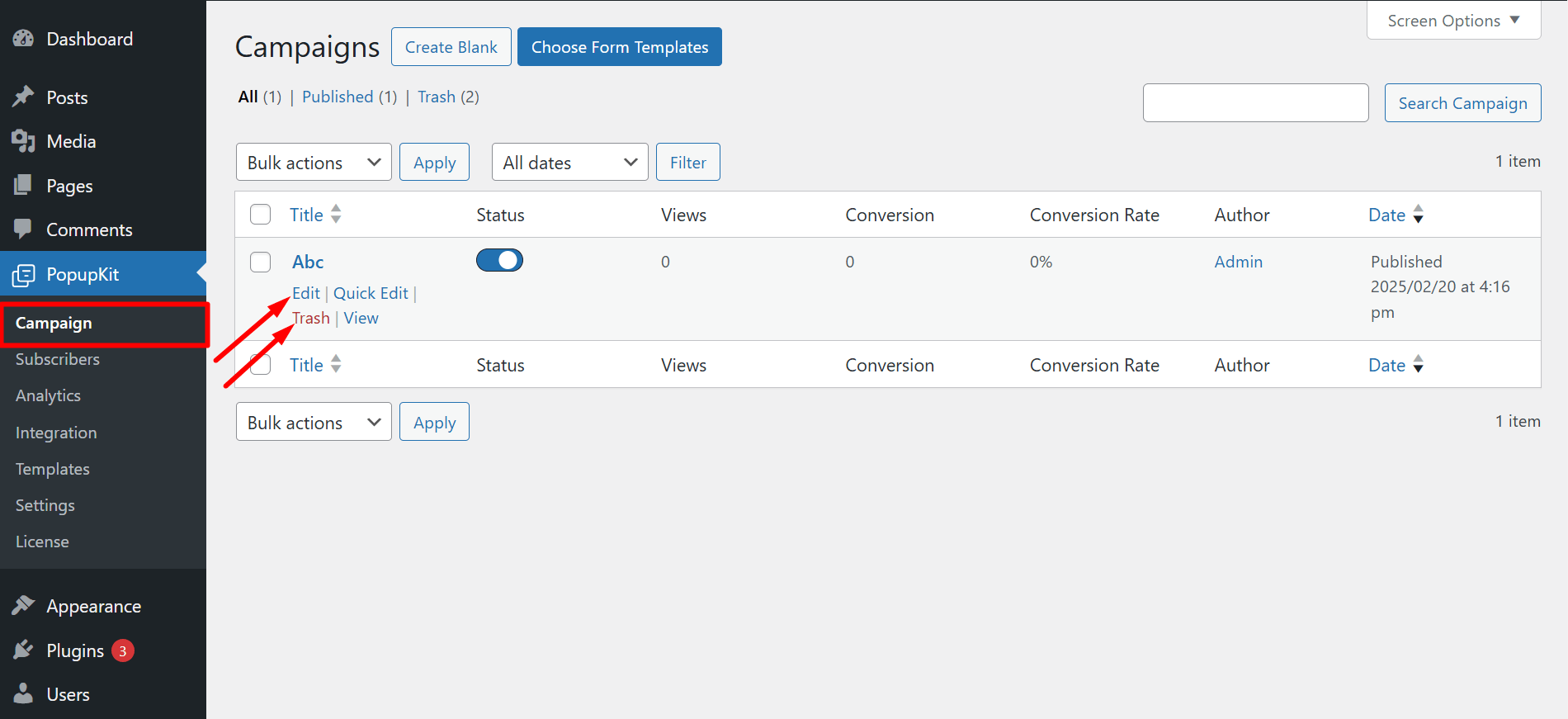The height and width of the screenshot is (719, 1568).
Task: Expand the All dates filter dropdown
Action: click(569, 163)
